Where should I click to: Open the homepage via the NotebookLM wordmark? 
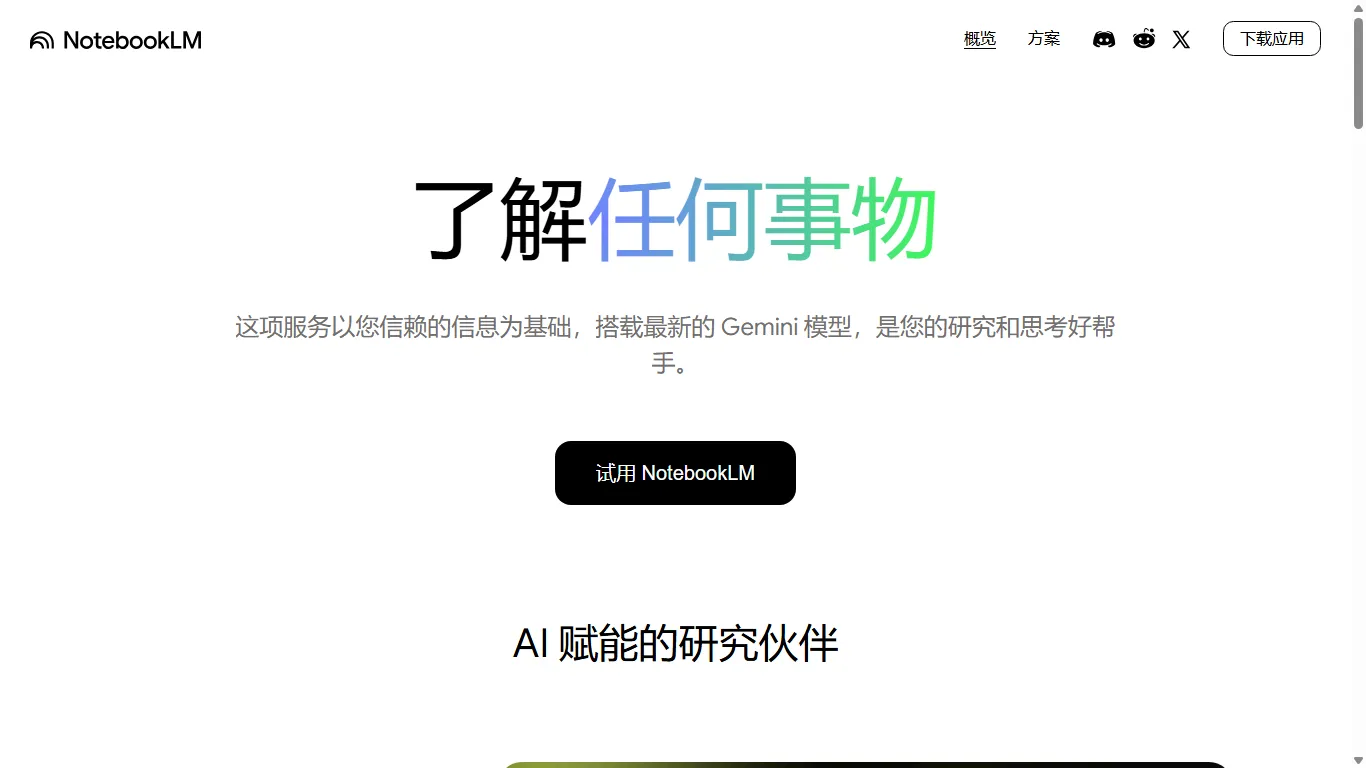click(x=133, y=40)
